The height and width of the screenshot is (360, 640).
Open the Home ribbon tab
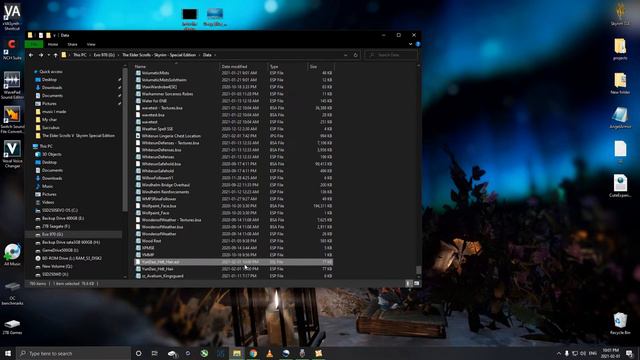[x=53, y=44]
